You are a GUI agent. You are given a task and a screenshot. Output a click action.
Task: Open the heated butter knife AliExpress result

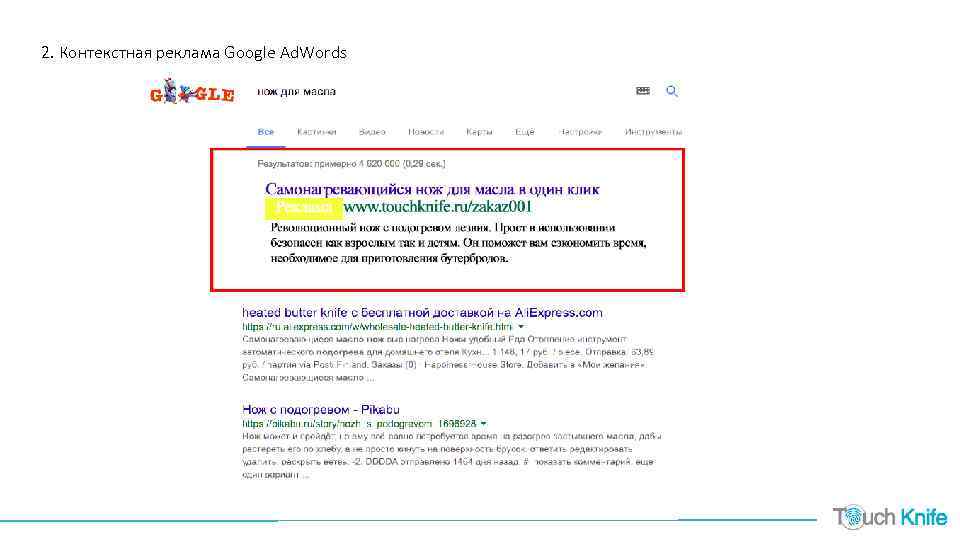pos(422,313)
